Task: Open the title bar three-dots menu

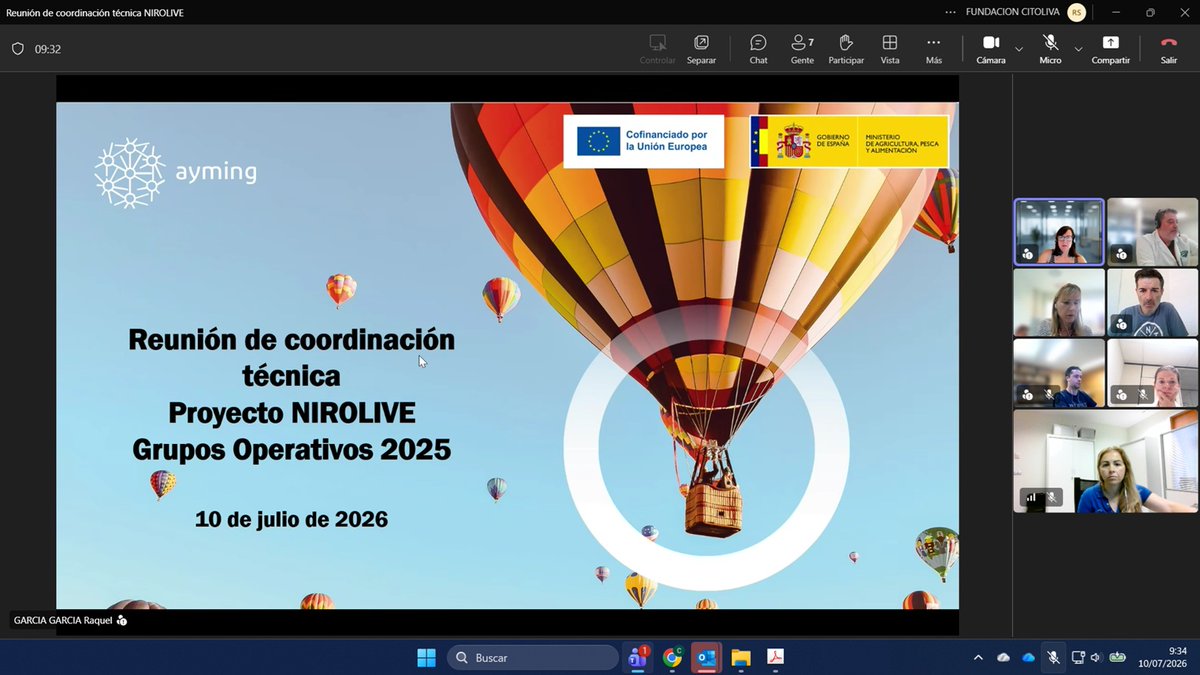Action: [949, 12]
